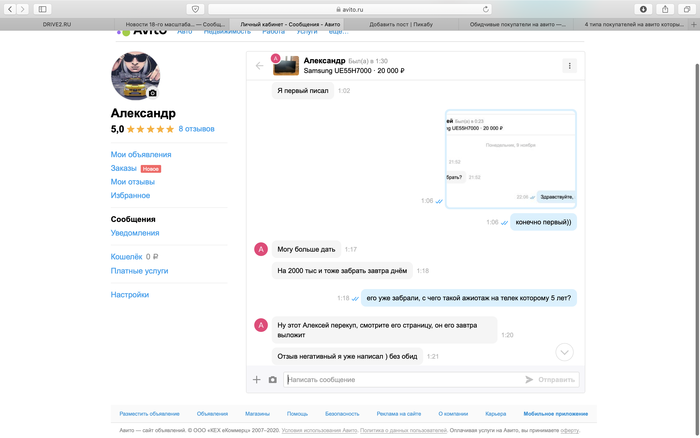Toggle Safari's sidebar button
This screenshot has height=438, width=700.
[42, 9]
